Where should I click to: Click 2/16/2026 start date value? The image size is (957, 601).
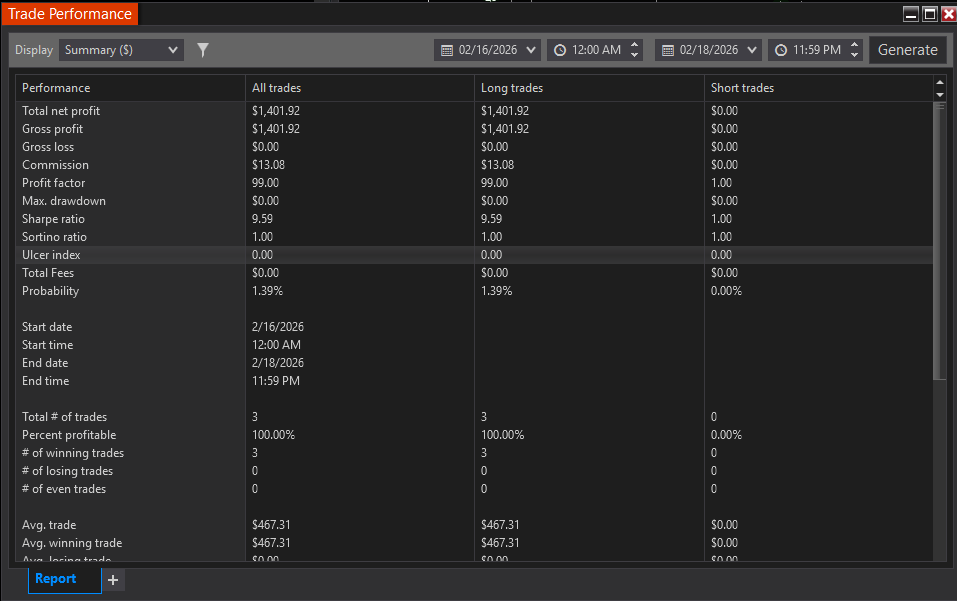click(278, 327)
